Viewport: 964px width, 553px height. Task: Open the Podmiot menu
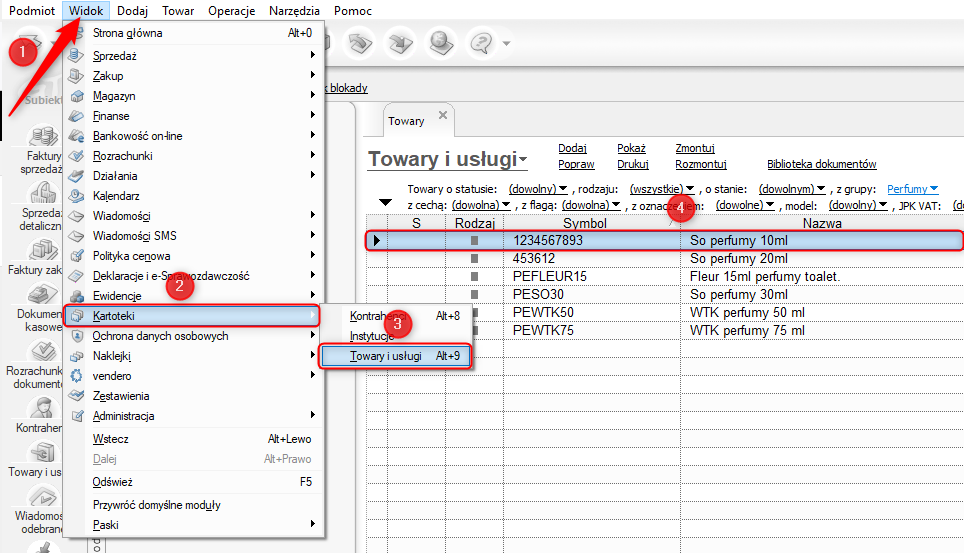(32, 10)
